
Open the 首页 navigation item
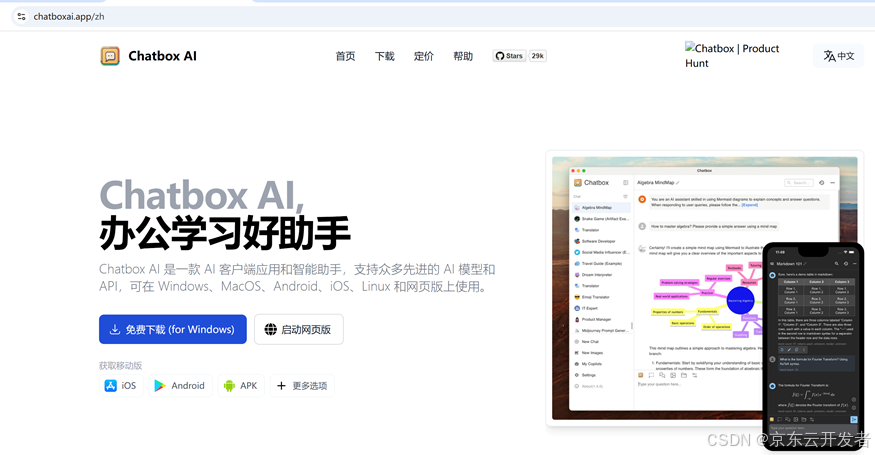pos(345,56)
